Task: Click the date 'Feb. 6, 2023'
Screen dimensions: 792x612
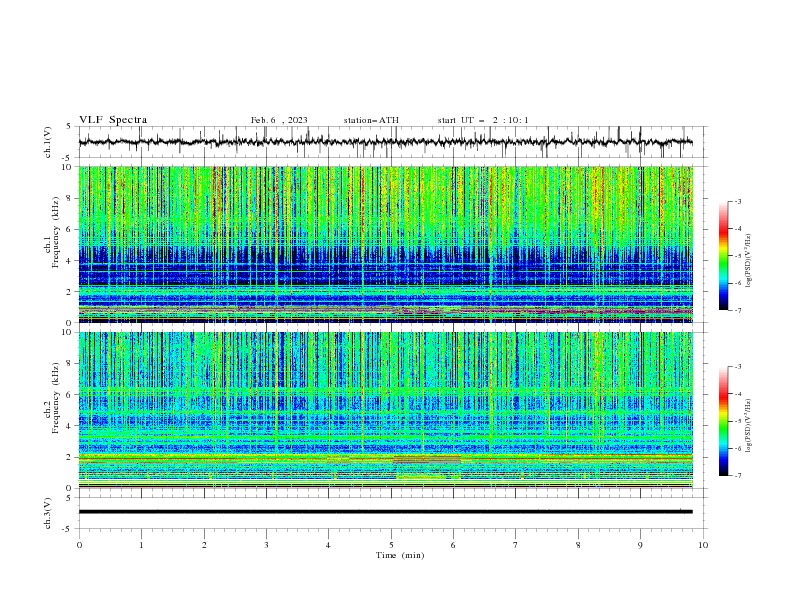Action: [279, 120]
